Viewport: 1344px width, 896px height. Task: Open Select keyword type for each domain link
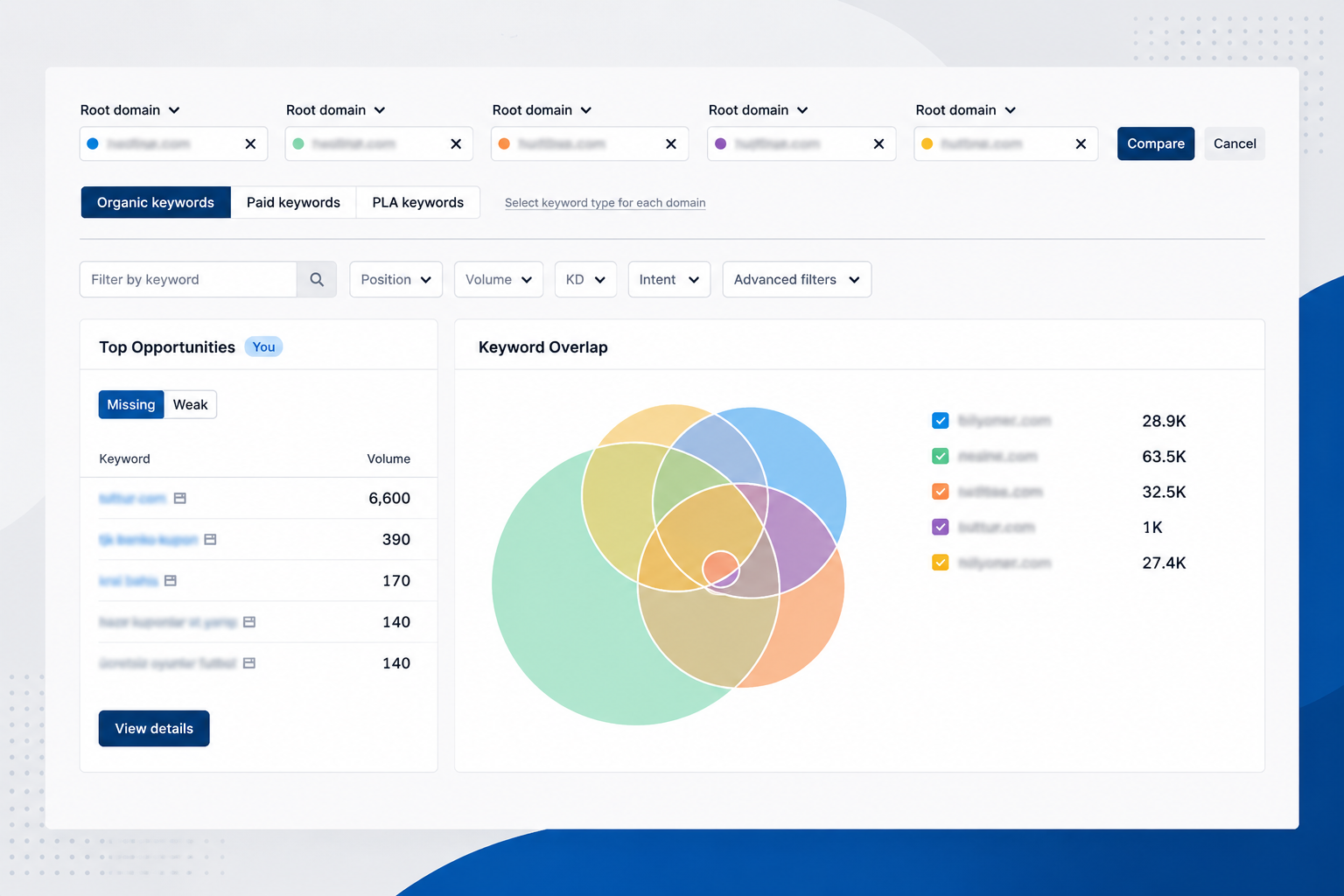pyautogui.click(x=605, y=203)
